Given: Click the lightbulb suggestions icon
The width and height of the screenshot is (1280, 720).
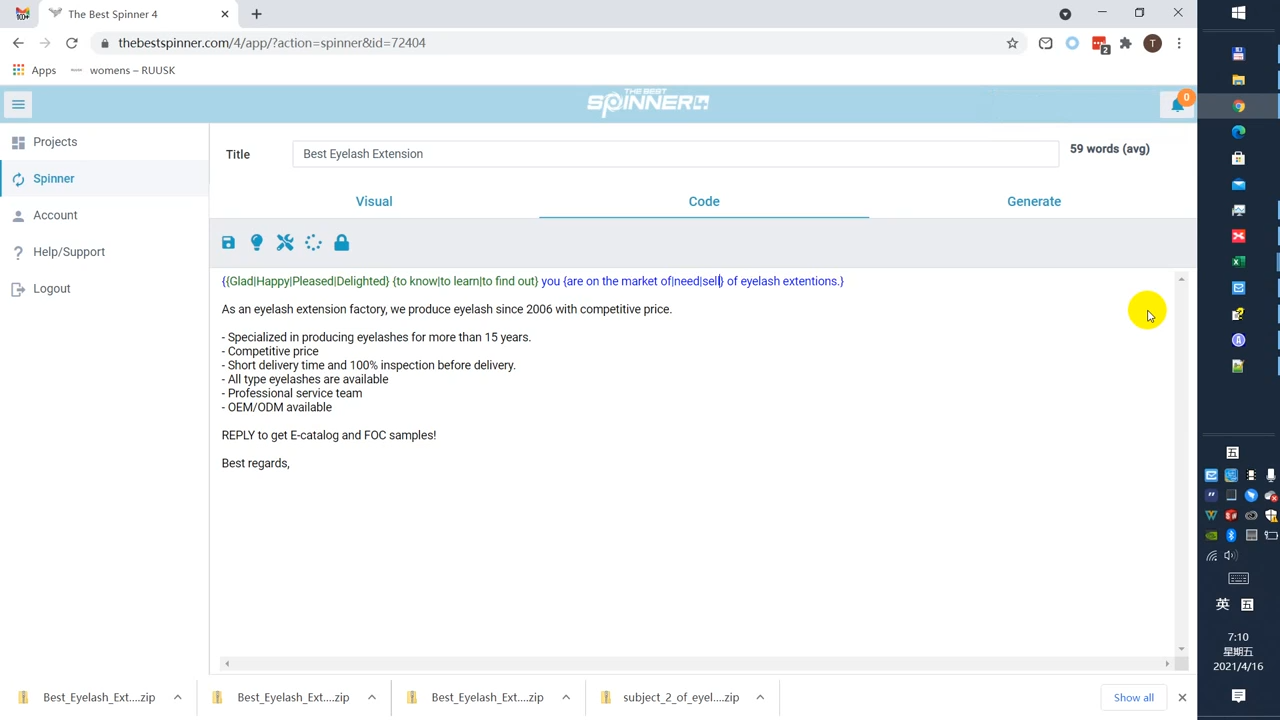Looking at the screenshot, I should coord(257,243).
